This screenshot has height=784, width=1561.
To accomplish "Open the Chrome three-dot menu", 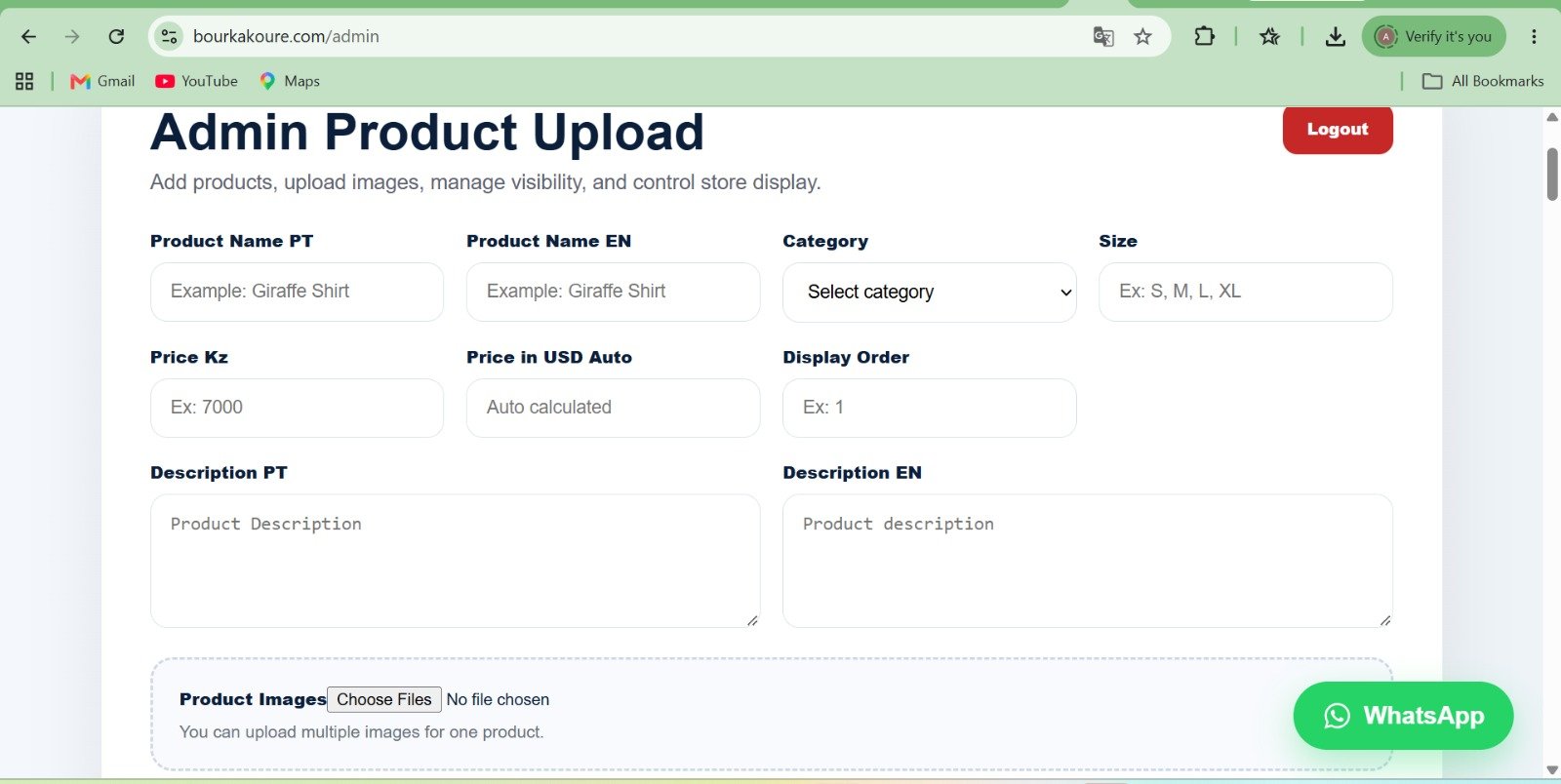I will (x=1534, y=37).
